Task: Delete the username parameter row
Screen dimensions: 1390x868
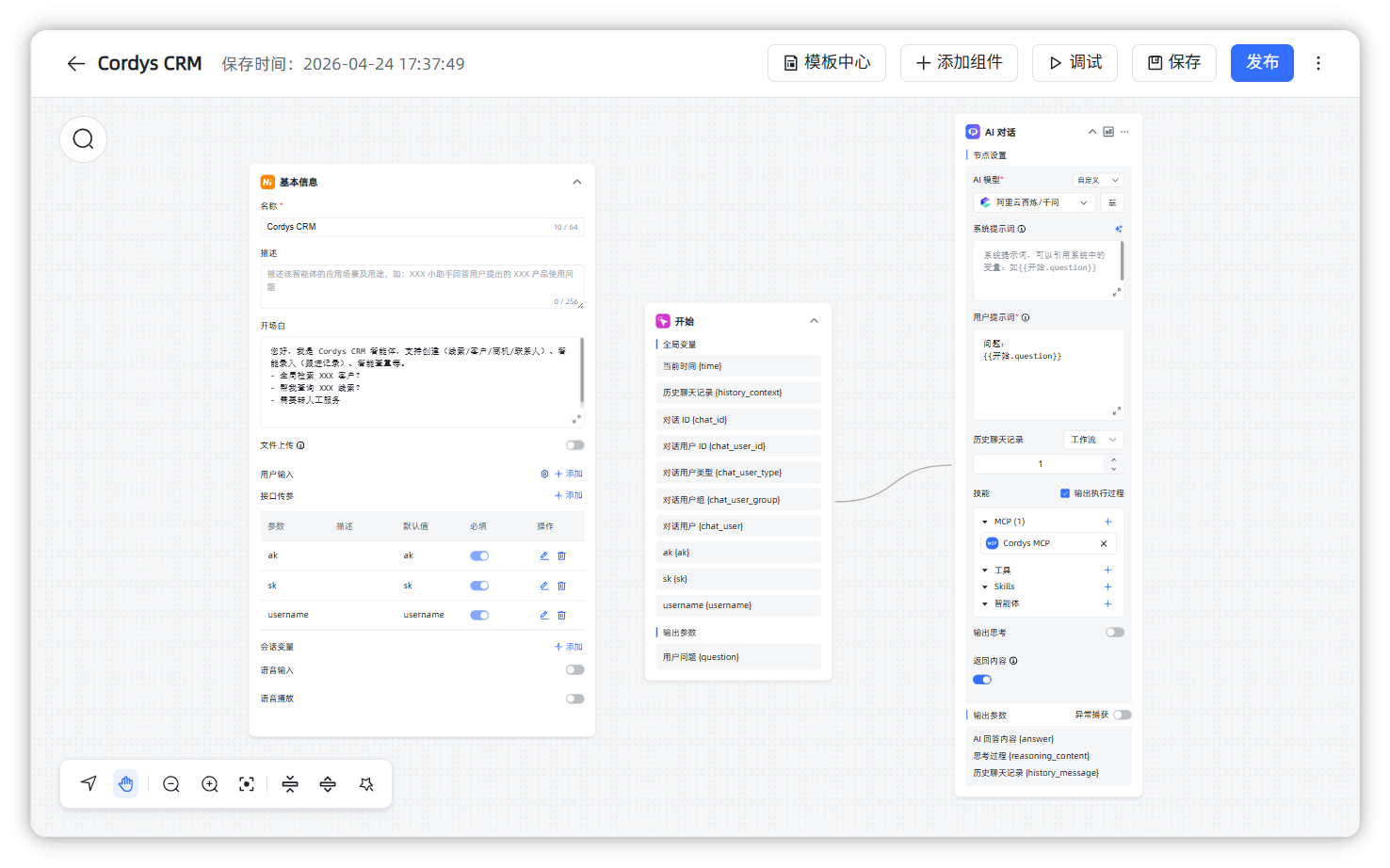Action: coord(562,615)
